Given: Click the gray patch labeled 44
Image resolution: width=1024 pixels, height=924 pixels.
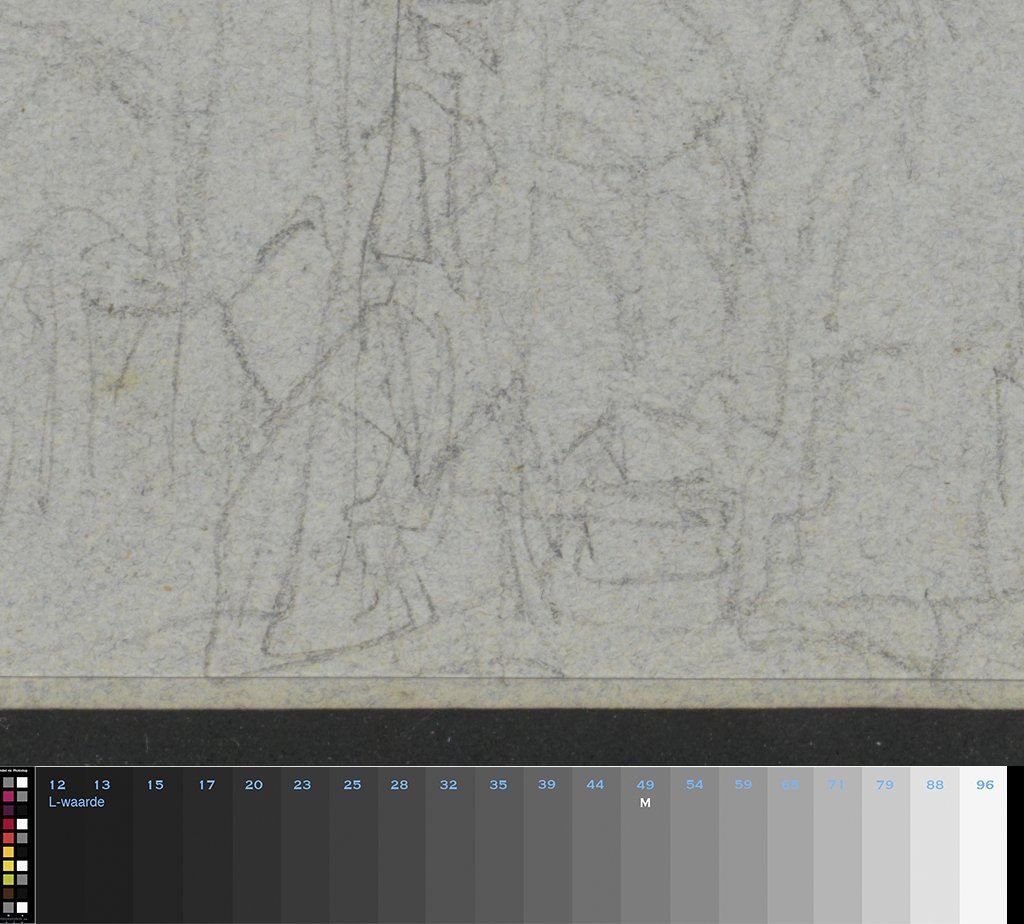Looking at the screenshot, I should point(596,860).
